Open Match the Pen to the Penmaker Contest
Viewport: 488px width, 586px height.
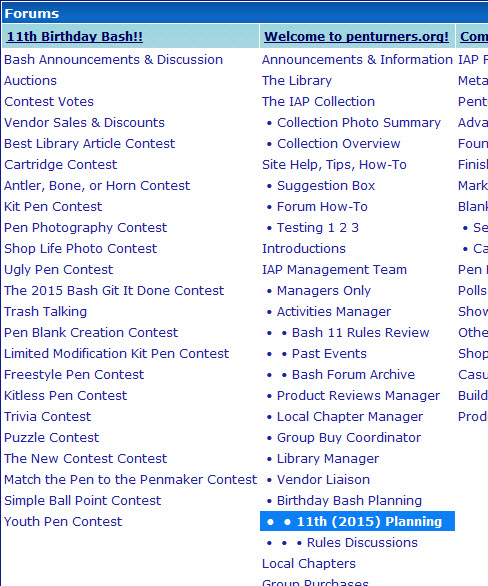click(130, 479)
